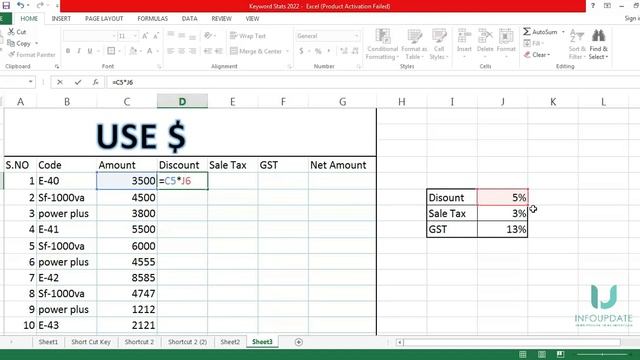Save the workbook with the floppy disk icon
640x360 pixels.
(6, 5)
